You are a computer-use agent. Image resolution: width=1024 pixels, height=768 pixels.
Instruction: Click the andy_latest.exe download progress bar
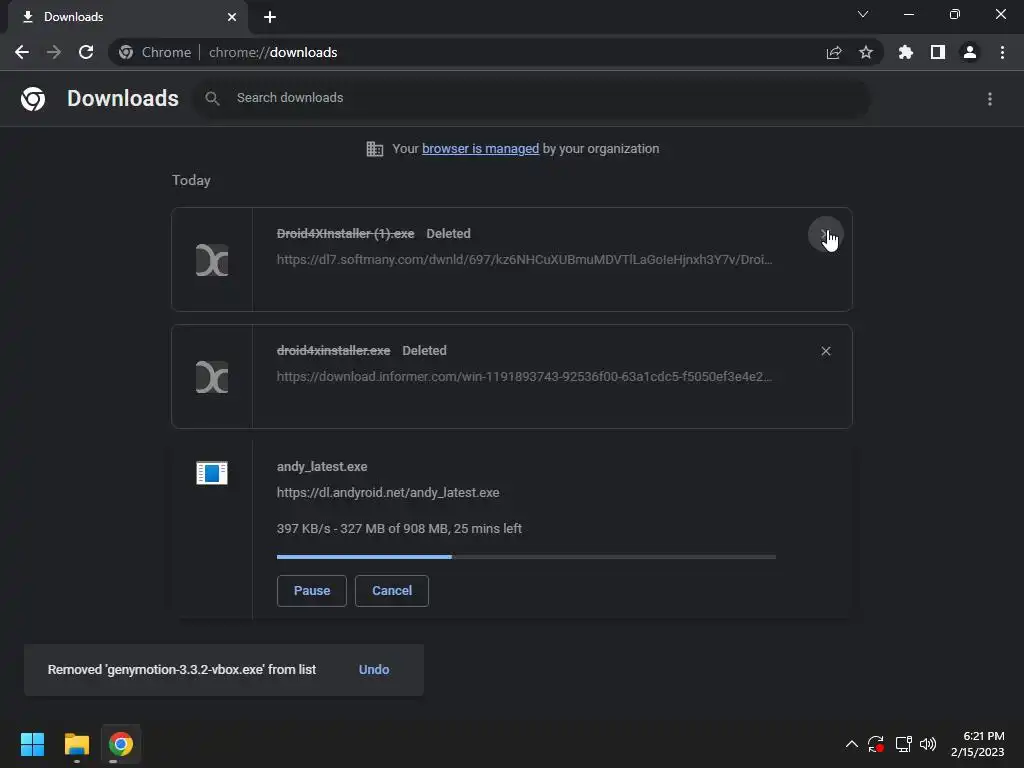tap(526, 557)
